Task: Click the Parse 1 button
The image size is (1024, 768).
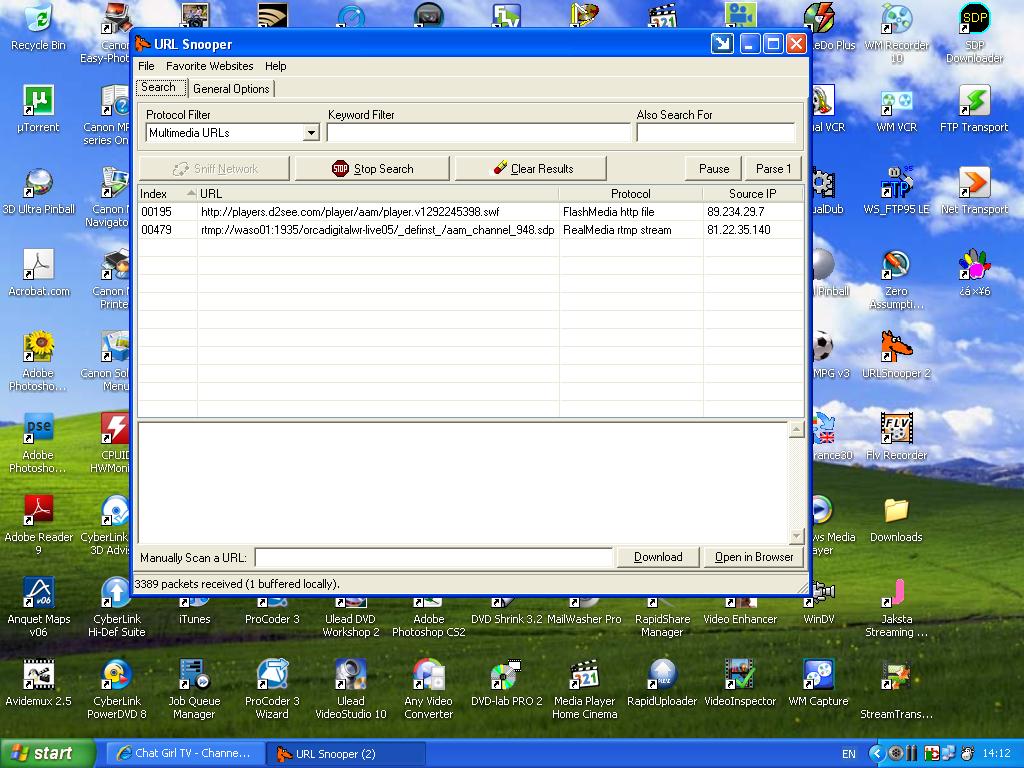Action: 773,168
